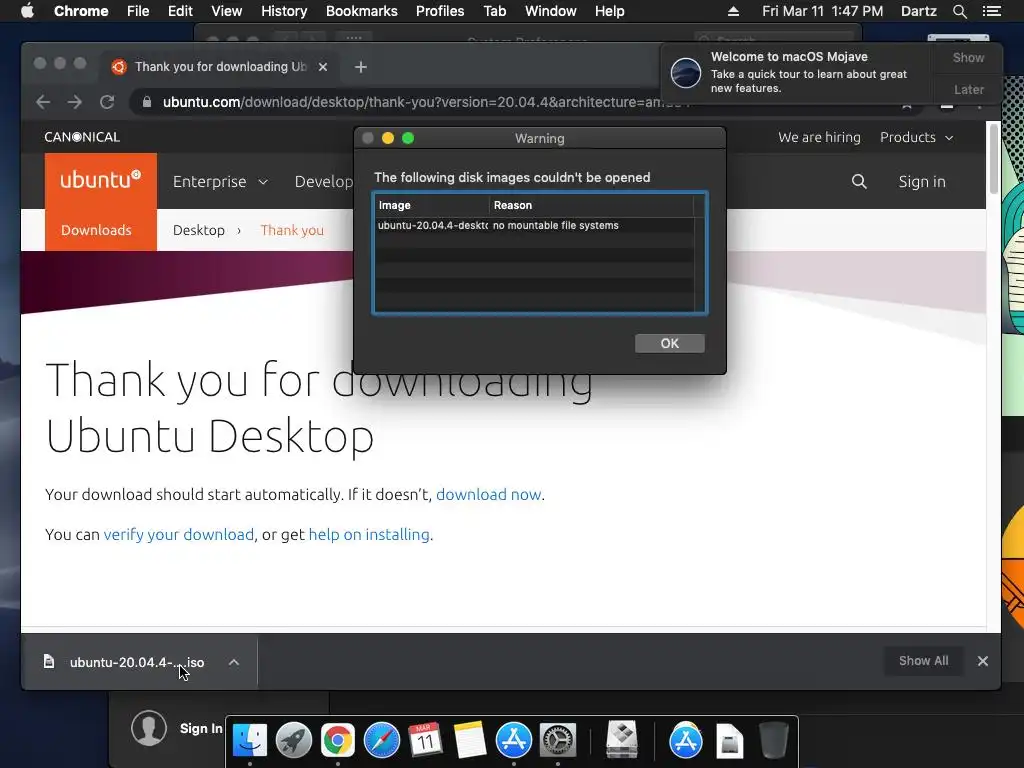The image size is (1024, 768).
Task: Open the Profiles menu
Action: pyautogui.click(x=440, y=11)
